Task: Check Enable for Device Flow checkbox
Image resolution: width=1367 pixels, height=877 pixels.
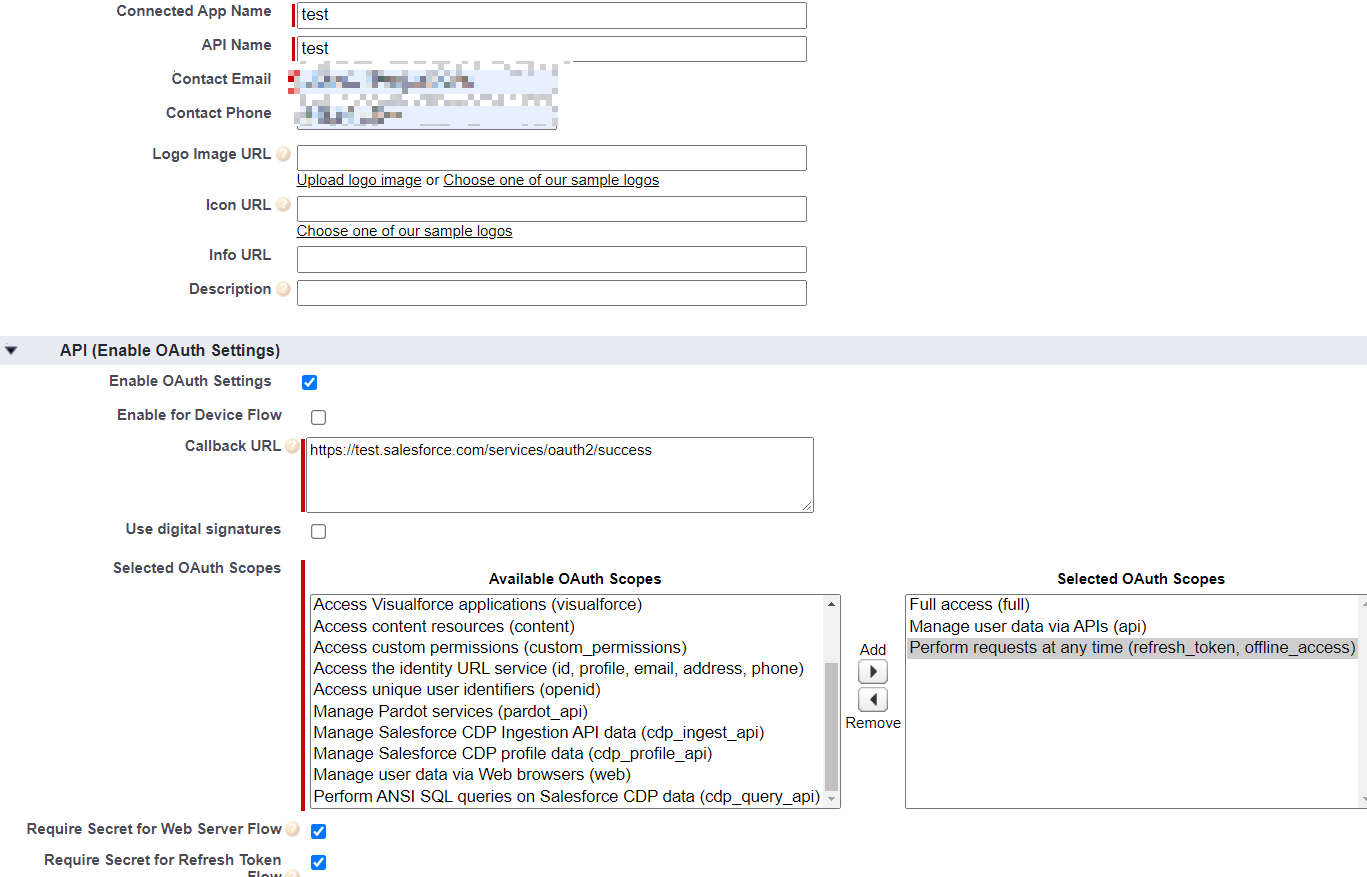Action: [x=318, y=417]
